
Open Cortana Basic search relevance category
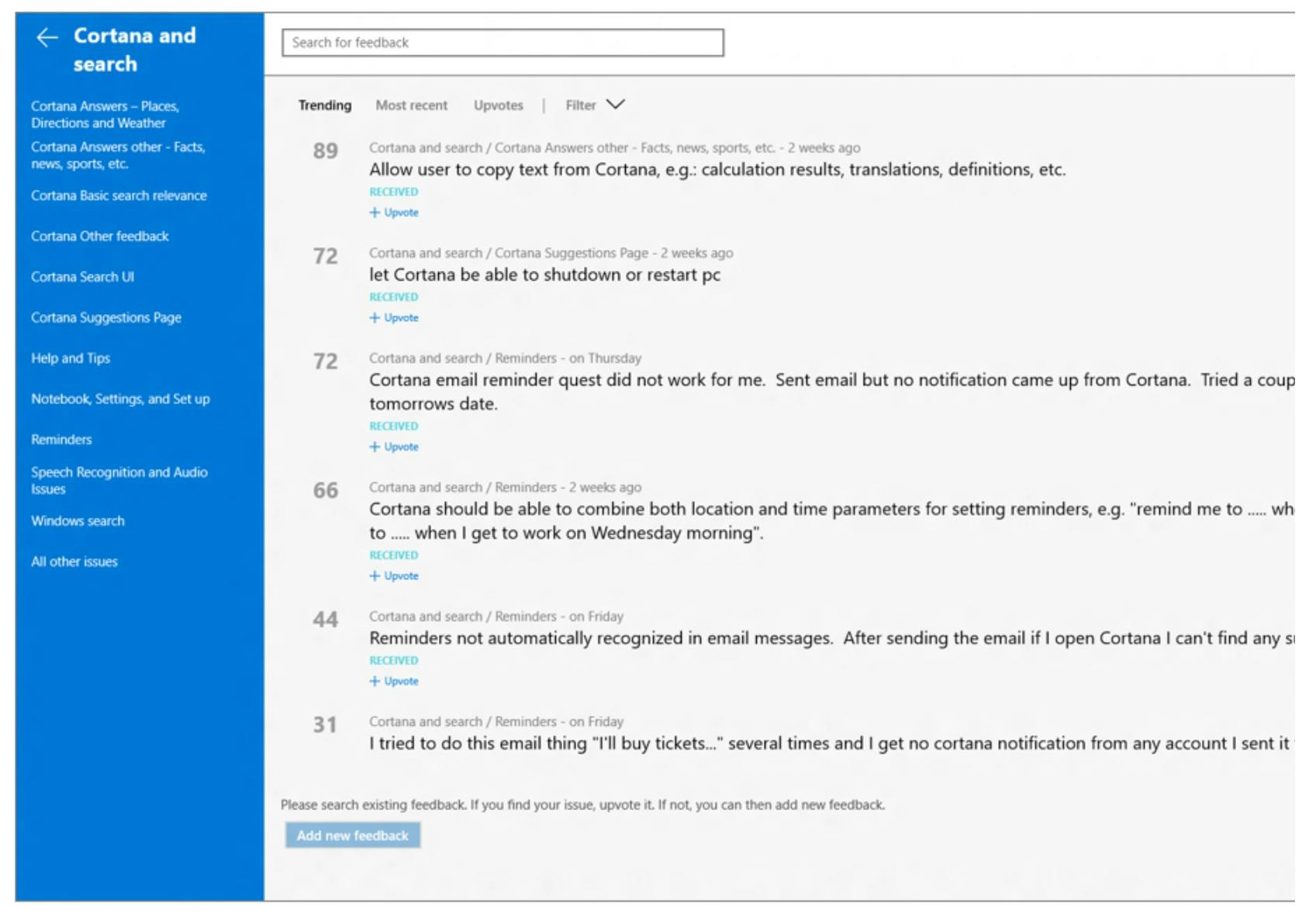click(119, 195)
